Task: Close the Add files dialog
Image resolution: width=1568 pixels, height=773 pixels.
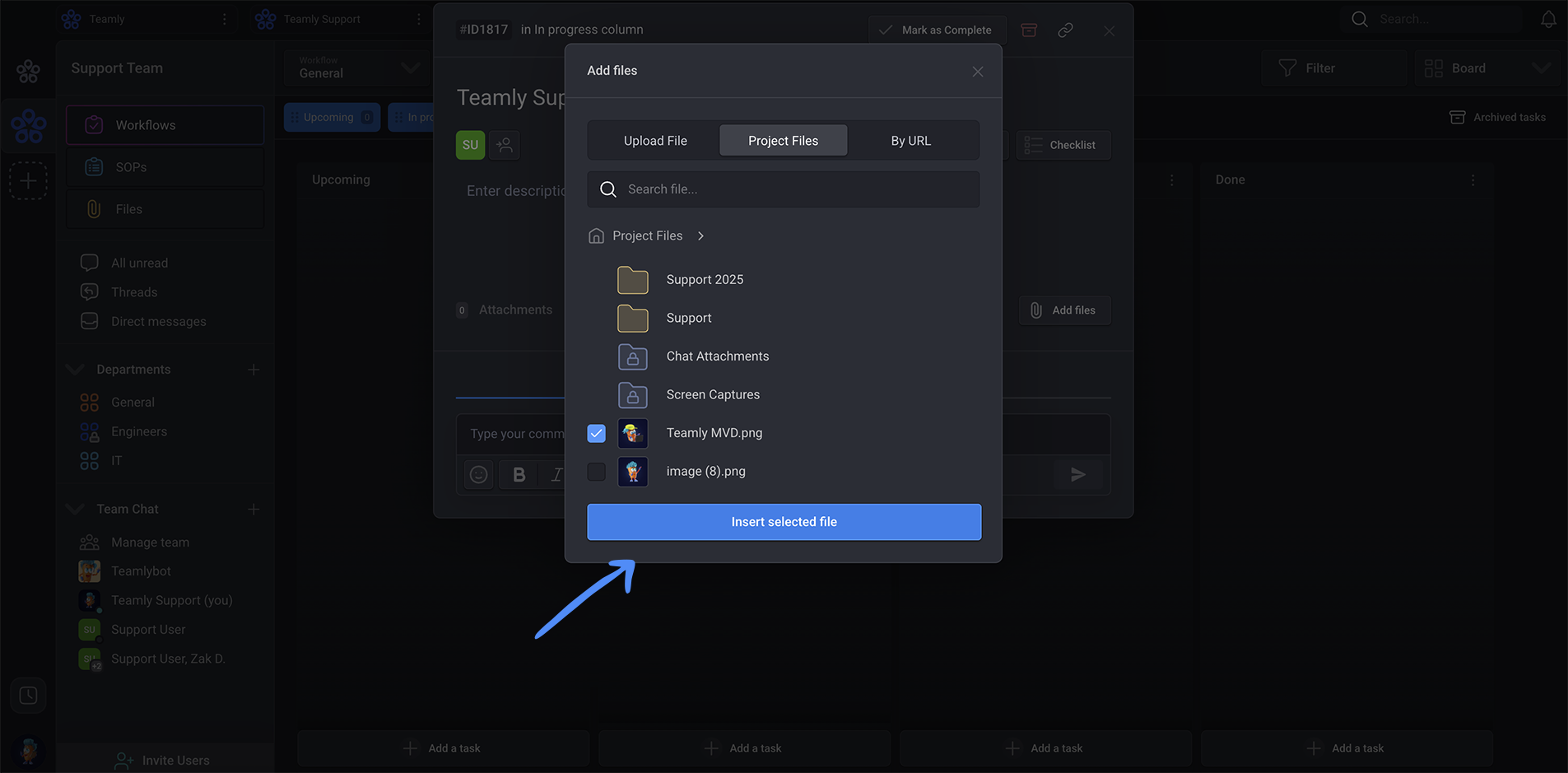Action: 977,72
